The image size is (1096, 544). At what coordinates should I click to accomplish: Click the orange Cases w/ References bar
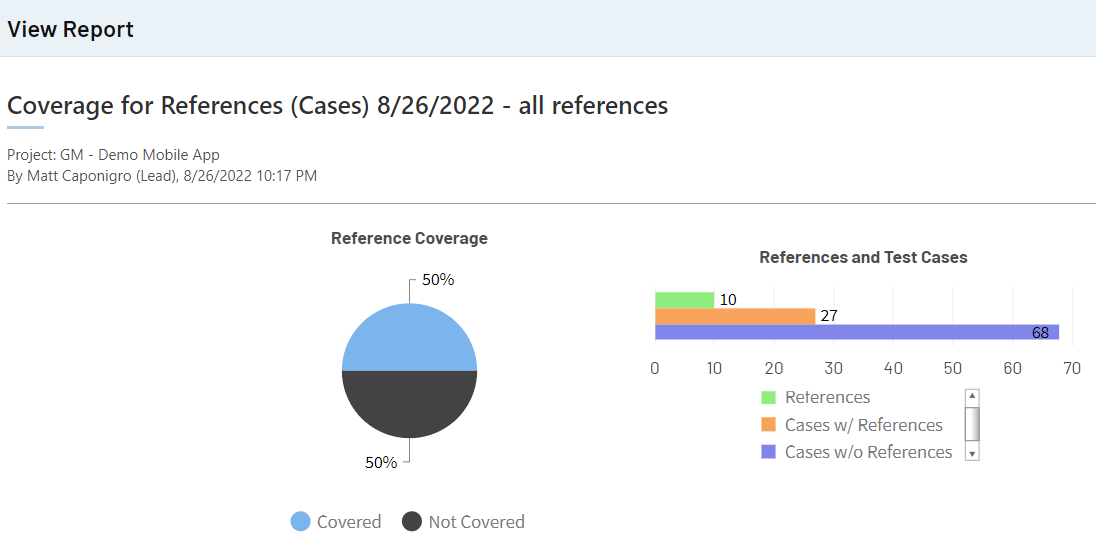coord(735,316)
